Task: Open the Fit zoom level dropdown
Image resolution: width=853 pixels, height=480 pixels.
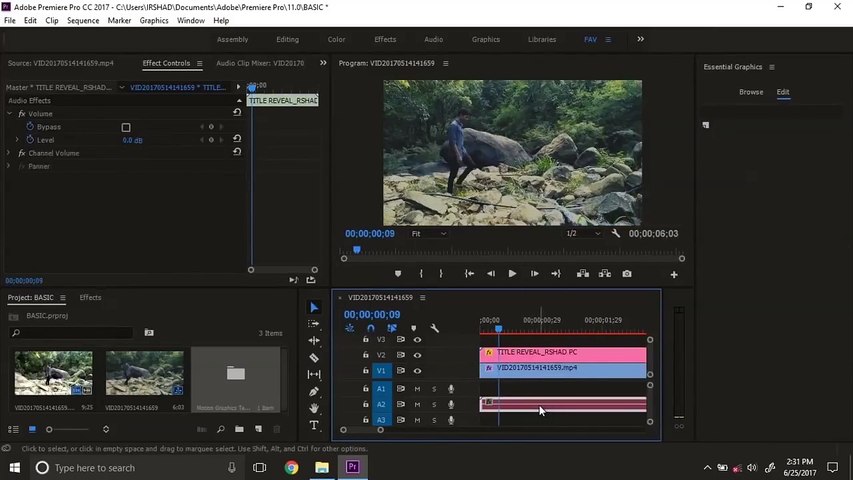Action: (x=430, y=234)
